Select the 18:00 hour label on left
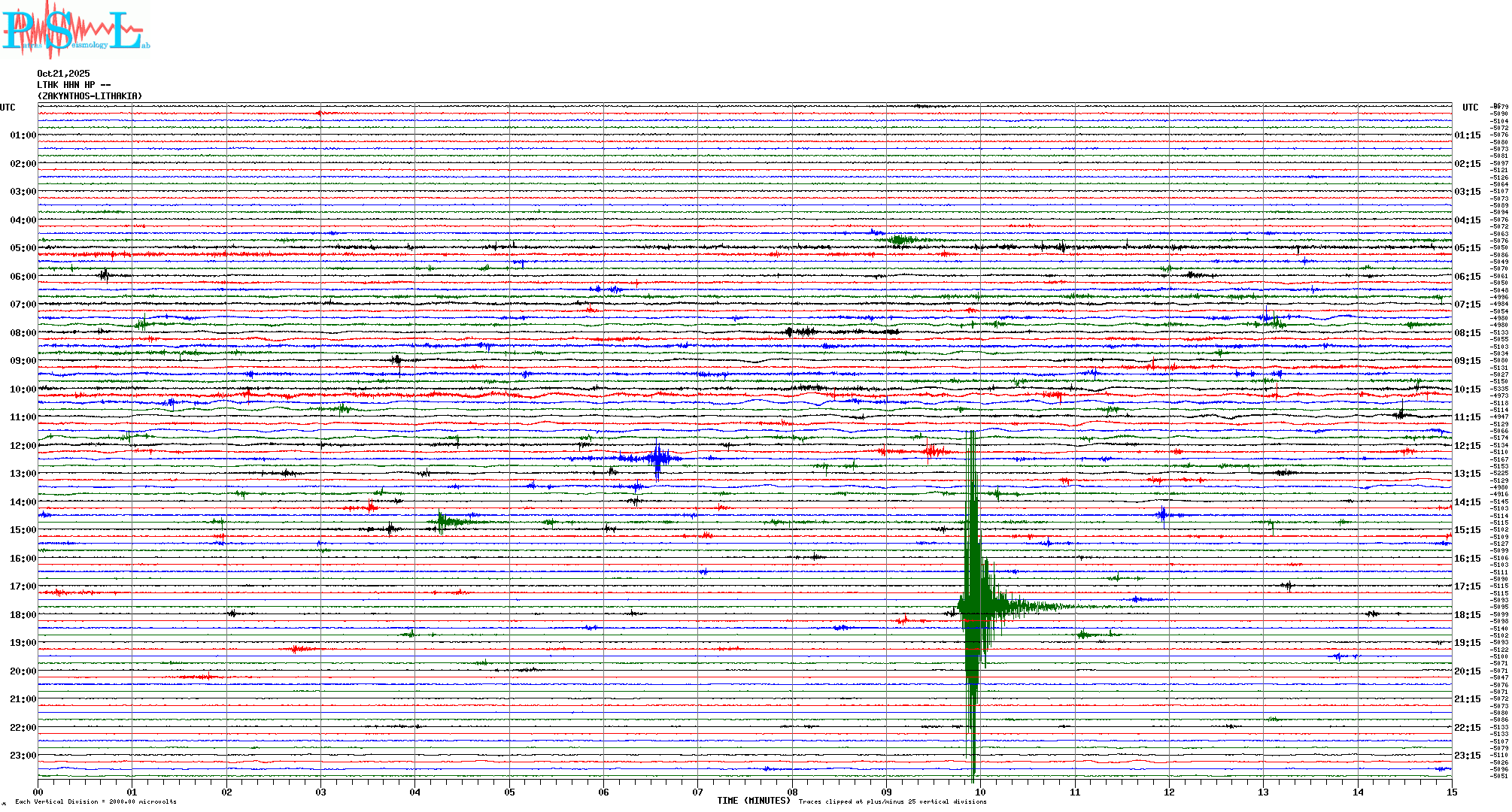Screen dimensions: 1512x812 point(23,615)
